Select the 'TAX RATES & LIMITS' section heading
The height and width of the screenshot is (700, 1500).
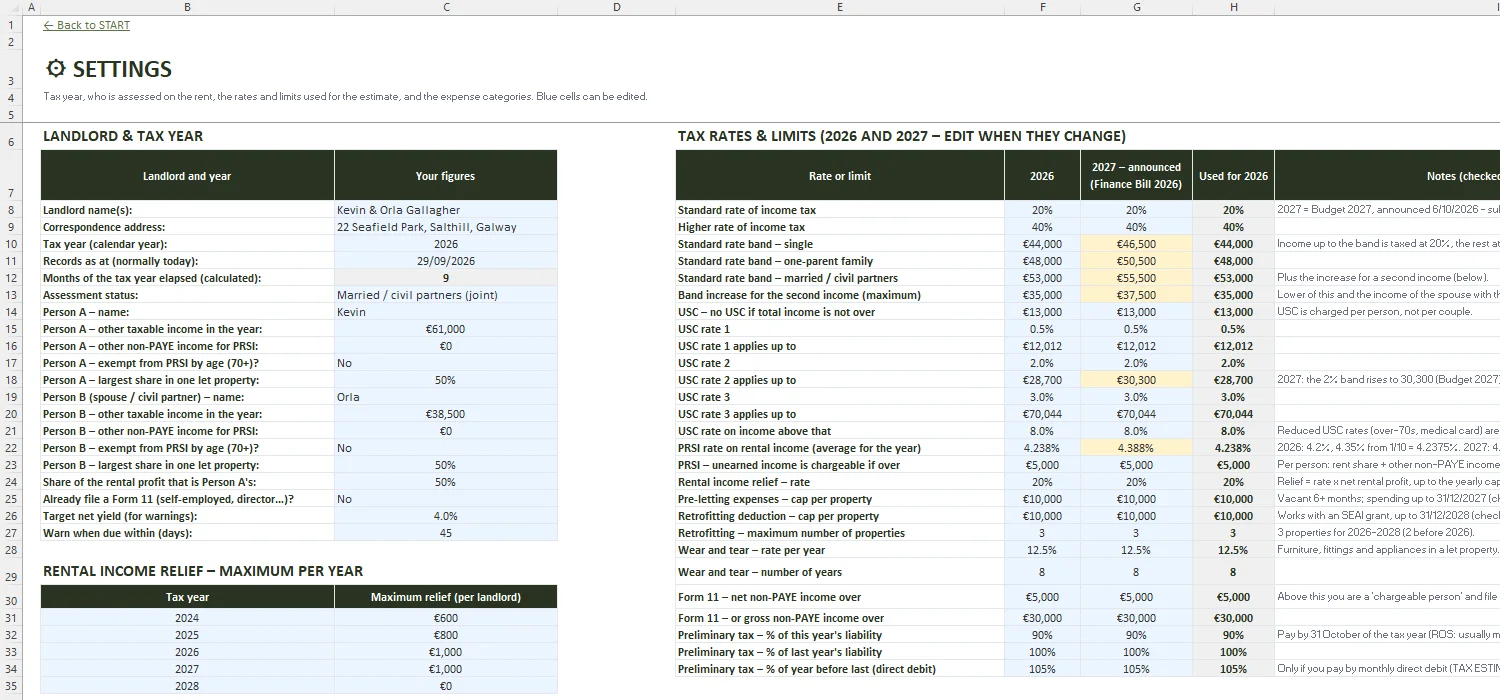(x=902, y=136)
